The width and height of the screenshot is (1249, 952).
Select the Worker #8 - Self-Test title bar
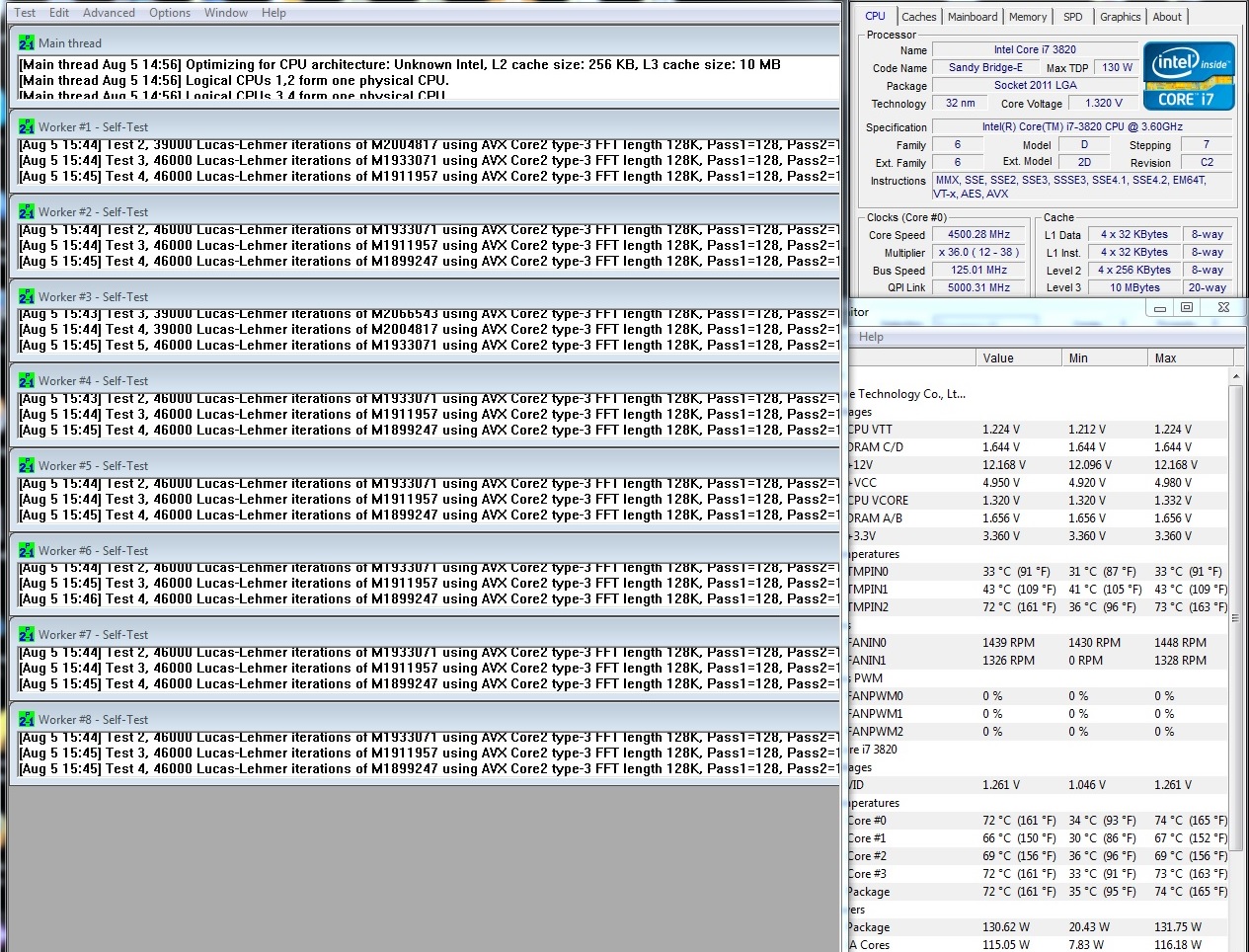[425, 720]
